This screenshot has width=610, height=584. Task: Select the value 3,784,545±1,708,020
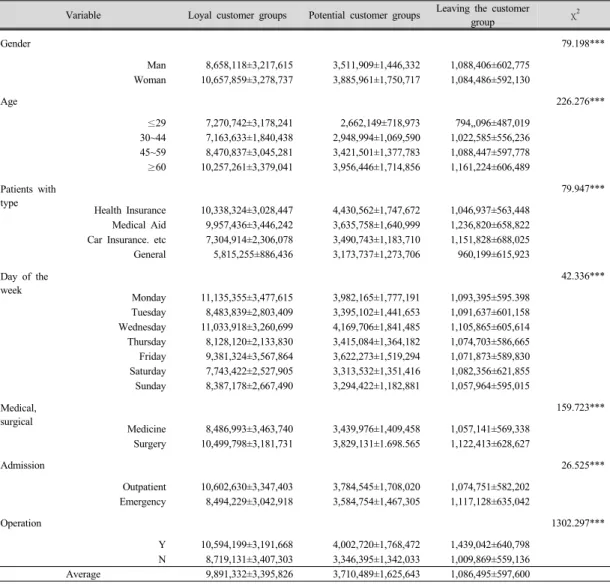coord(376,487)
